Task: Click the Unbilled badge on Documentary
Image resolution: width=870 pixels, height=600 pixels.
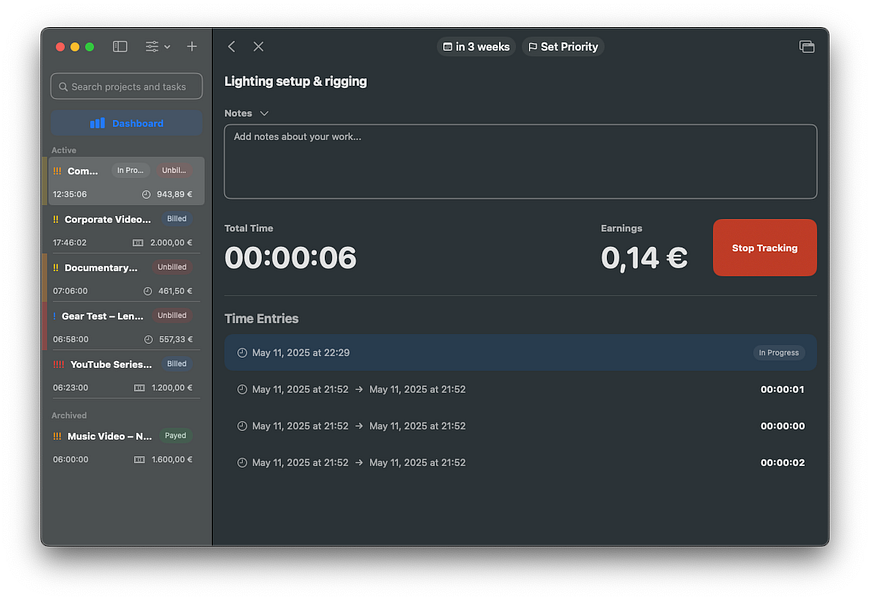Action: pyautogui.click(x=172, y=267)
